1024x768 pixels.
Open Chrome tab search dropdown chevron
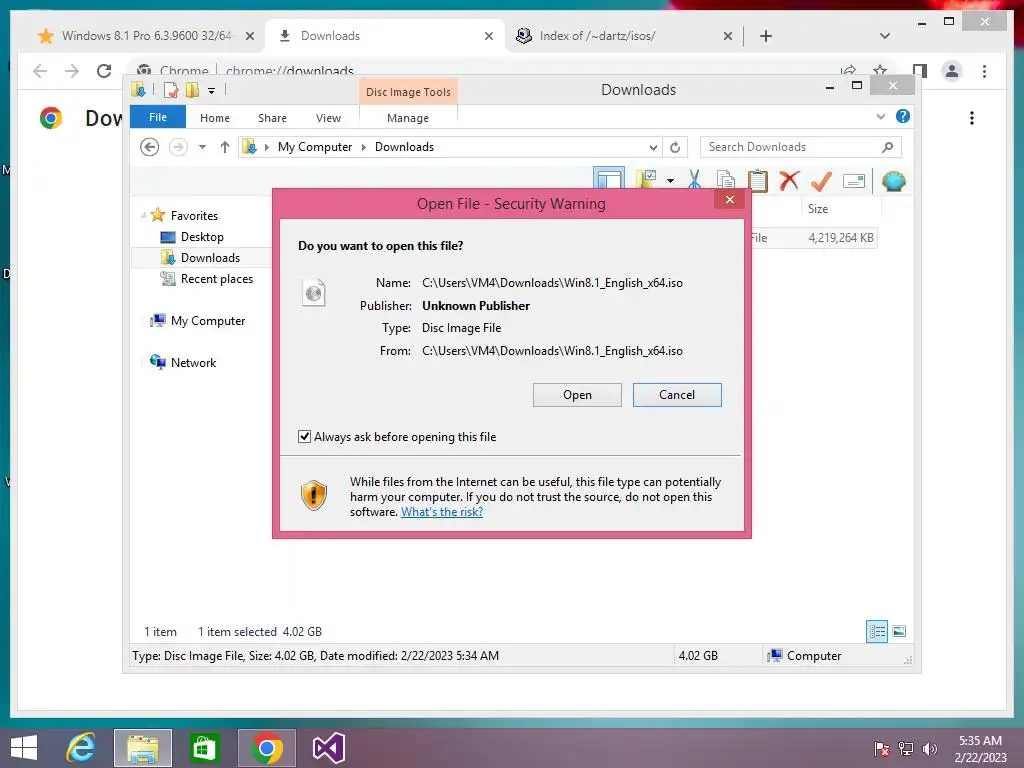885,36
